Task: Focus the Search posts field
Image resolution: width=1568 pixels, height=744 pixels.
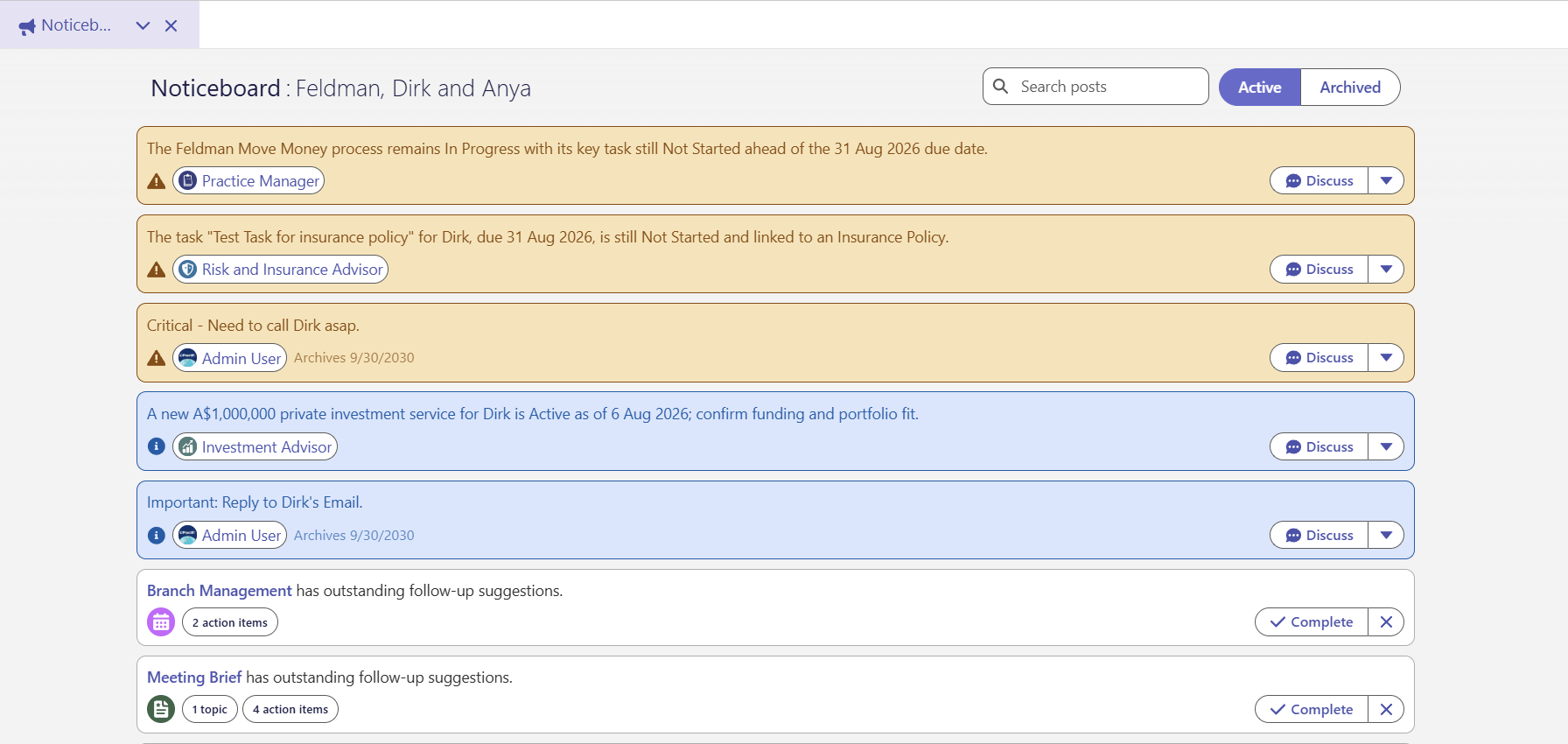Action: [x=1095, y=87]
